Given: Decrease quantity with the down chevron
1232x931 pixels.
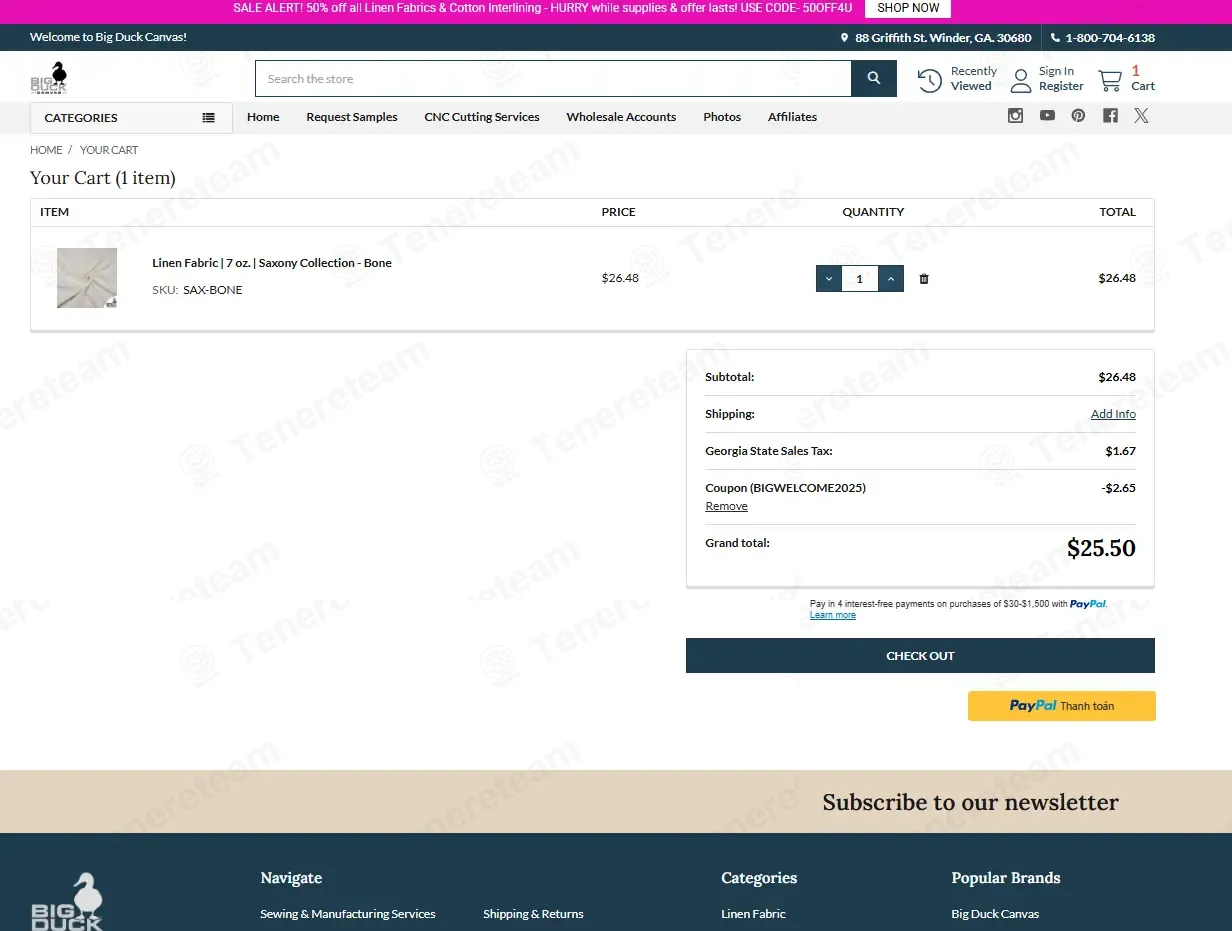Looking at the screenshot, I should [829, 279].
